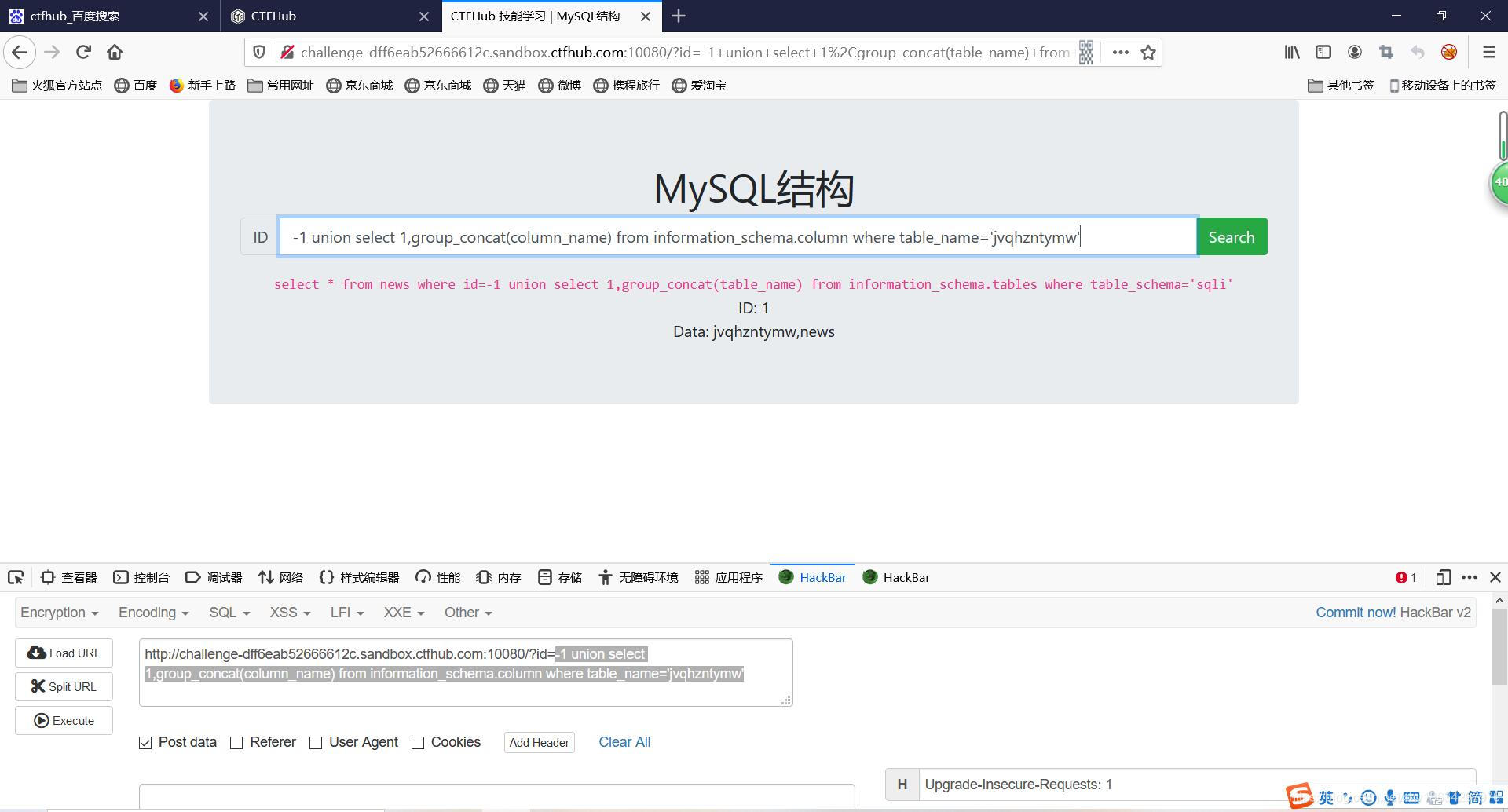Viewport: 1508px width, 812px height.
Task: Open page actions three-dot menu in address bar
Action: click(x=1121, y=53)
